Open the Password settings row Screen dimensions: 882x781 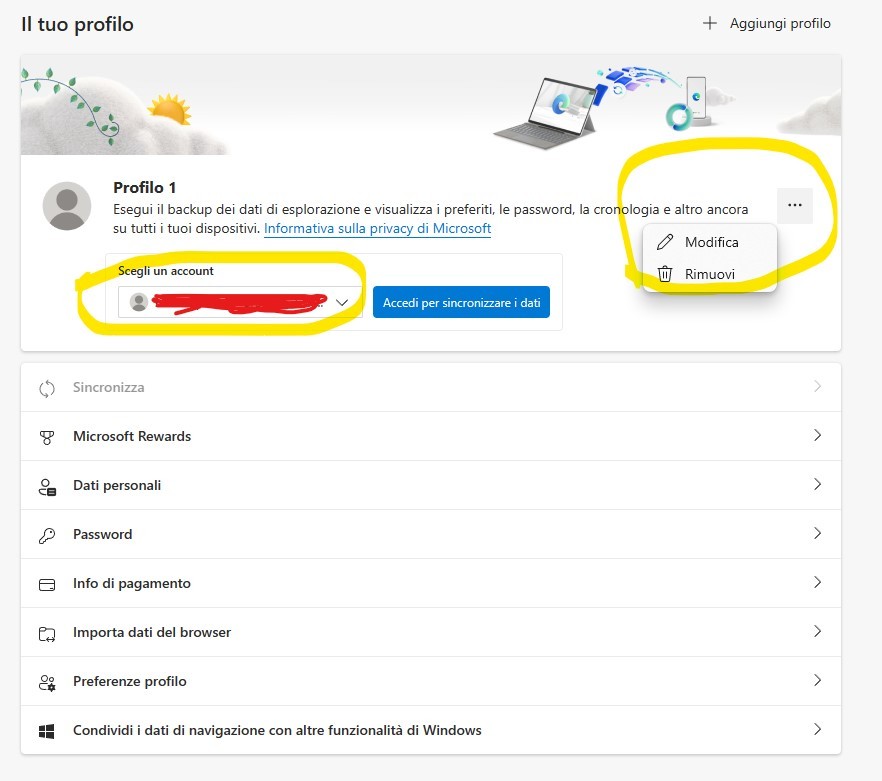click(x=431, y=534)
